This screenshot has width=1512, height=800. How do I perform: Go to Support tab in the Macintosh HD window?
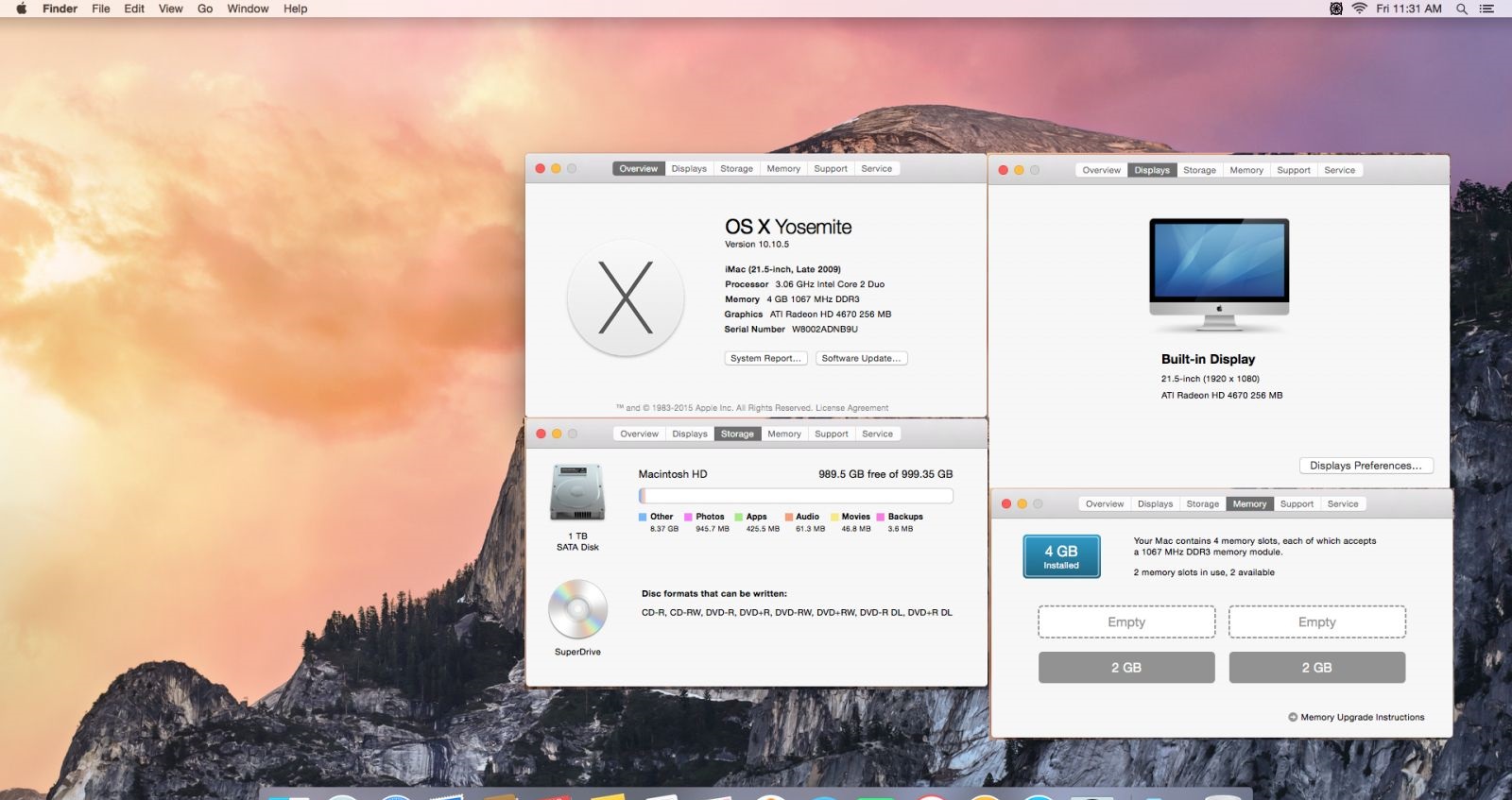click(832, 434)
